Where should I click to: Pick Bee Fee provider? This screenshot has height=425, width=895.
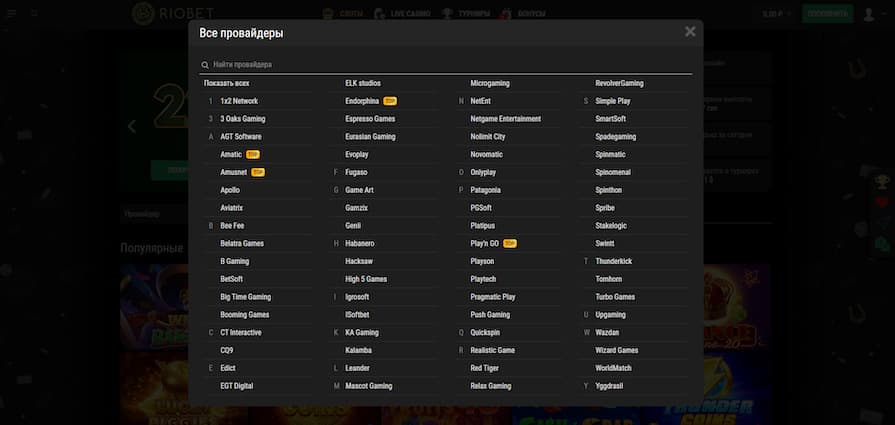pyautogui.click(x=232, y=226)
